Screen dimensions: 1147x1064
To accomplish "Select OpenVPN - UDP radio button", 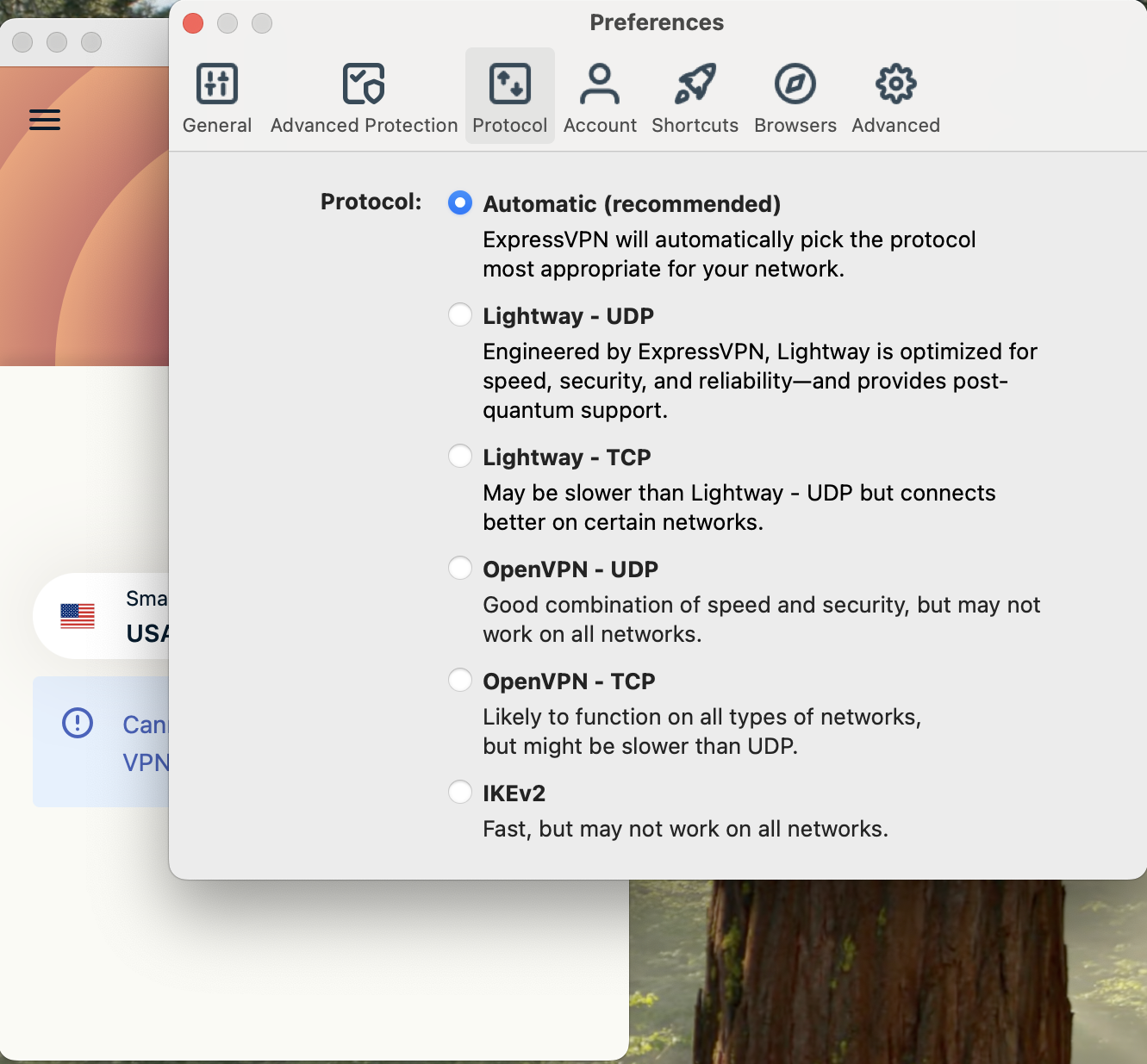I will [460, 569].
